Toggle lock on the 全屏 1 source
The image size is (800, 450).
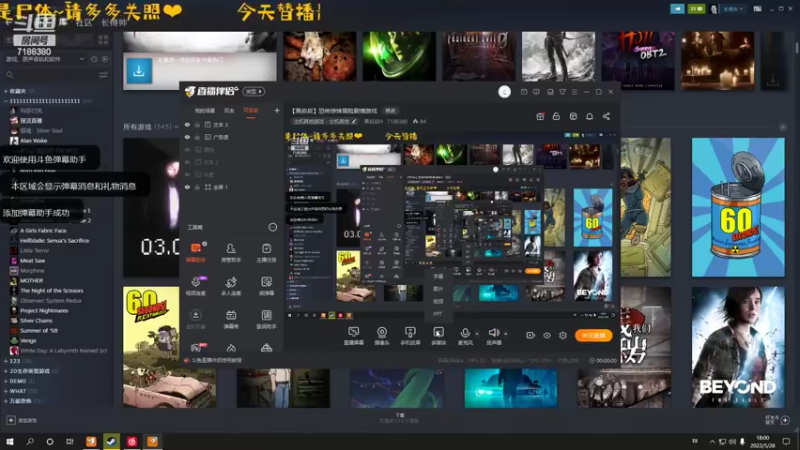(x=197, y=187)
